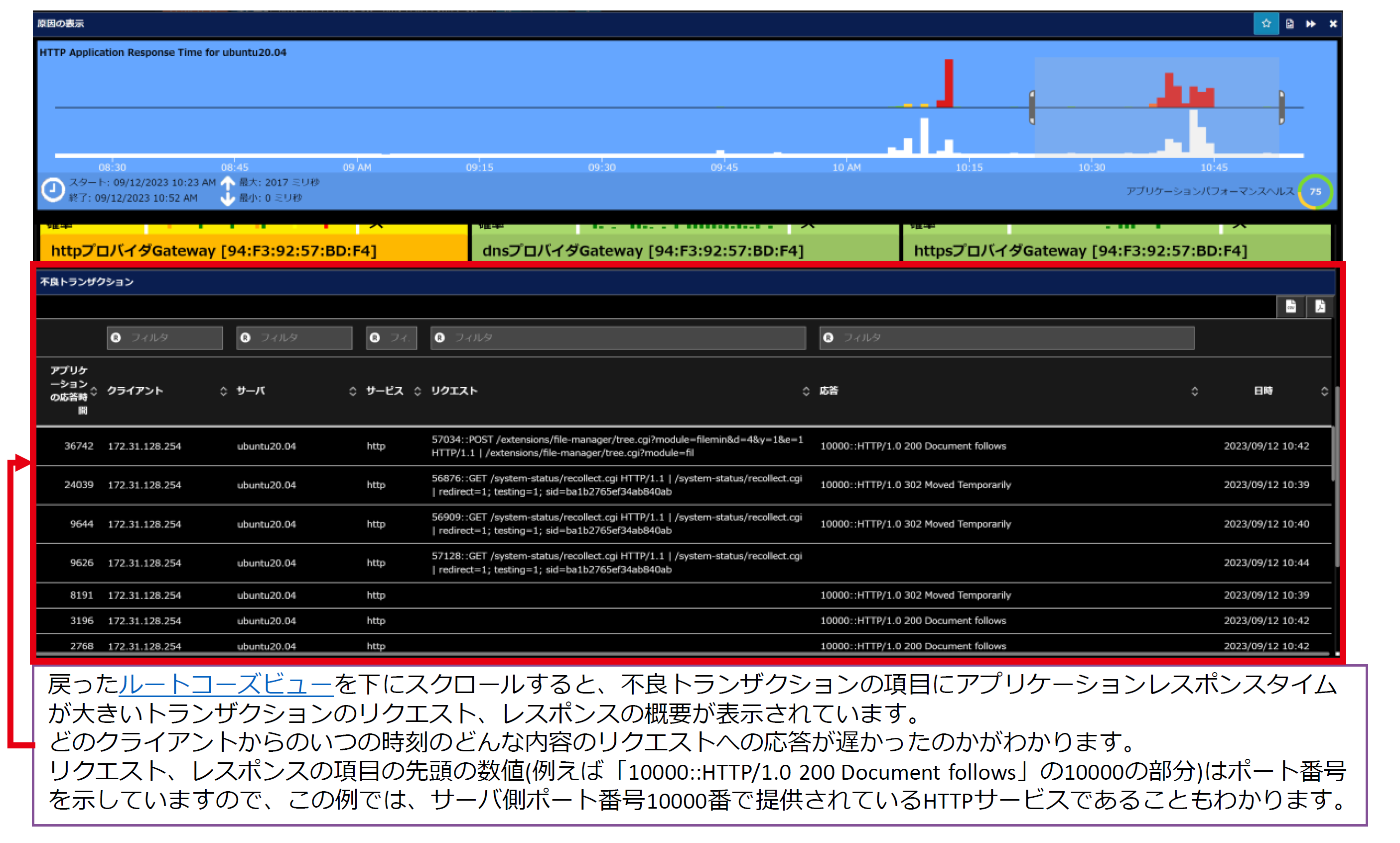Click the fast-forward arrows icon in title bar
1400x843 pixels.
[x=1311, y=24]
